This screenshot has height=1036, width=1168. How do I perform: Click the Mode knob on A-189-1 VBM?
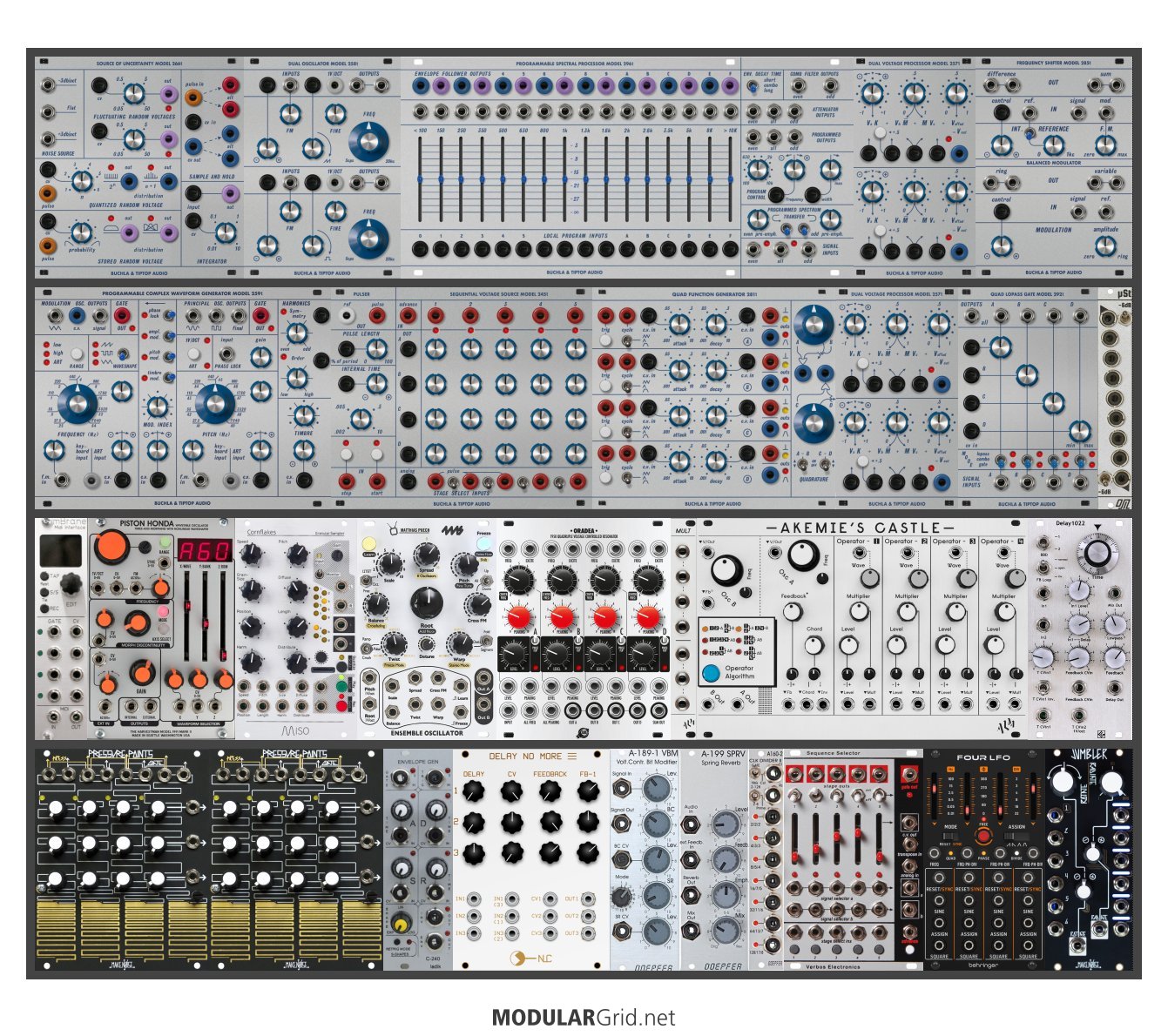tap(620, 897)
